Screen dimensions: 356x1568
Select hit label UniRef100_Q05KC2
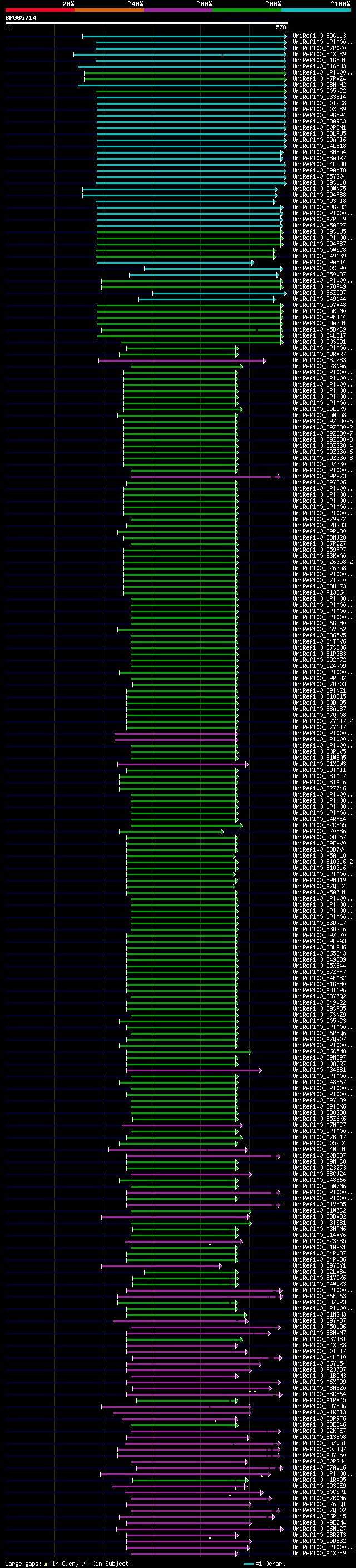coord(319,91)
